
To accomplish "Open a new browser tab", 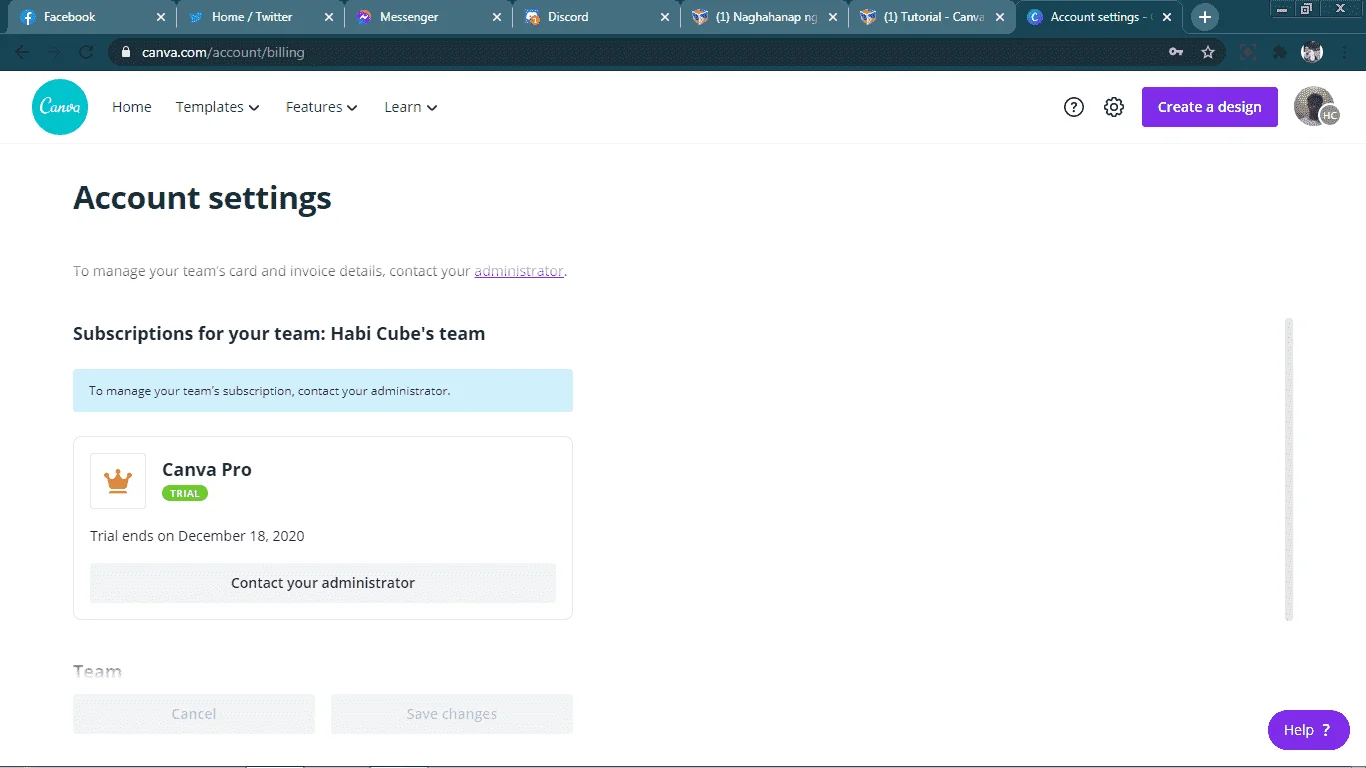I will tap(1205, 17).
